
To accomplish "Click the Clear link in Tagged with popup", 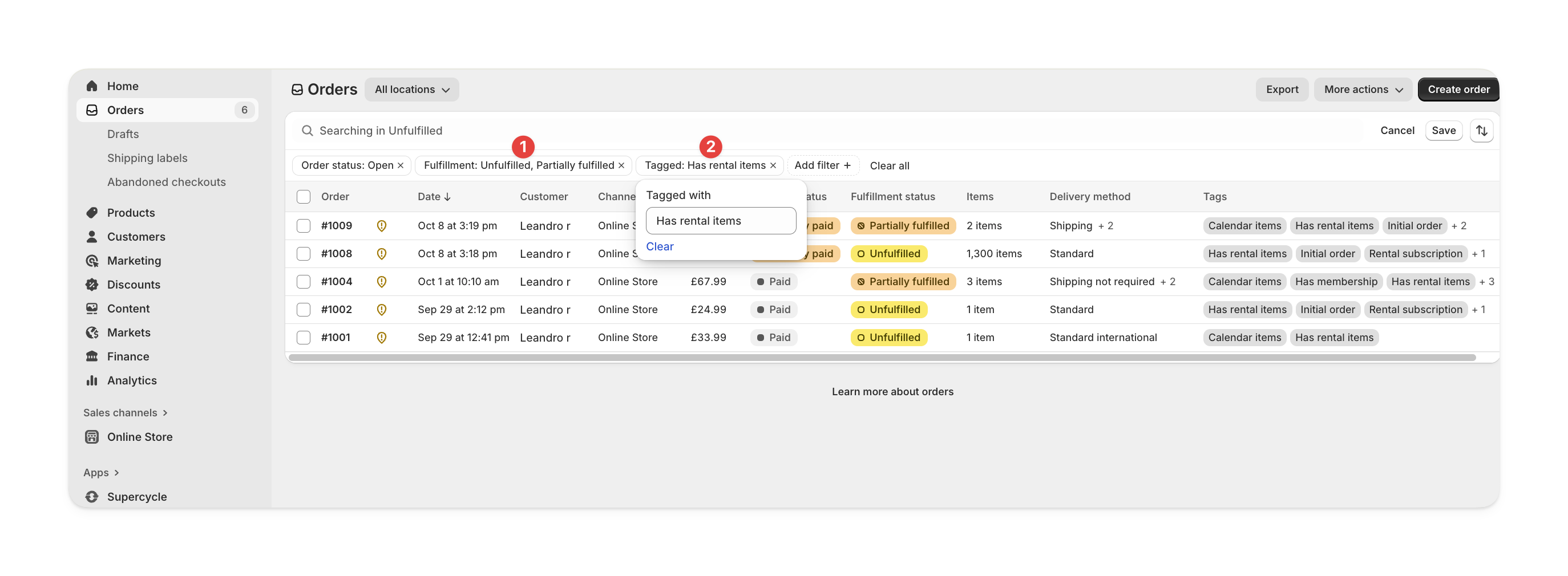I will coord(660,246).
